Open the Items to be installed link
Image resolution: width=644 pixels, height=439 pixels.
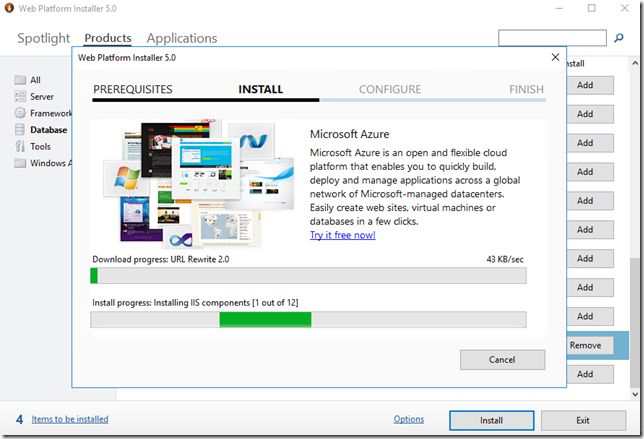pyautogui.click(x=70, y=419)
